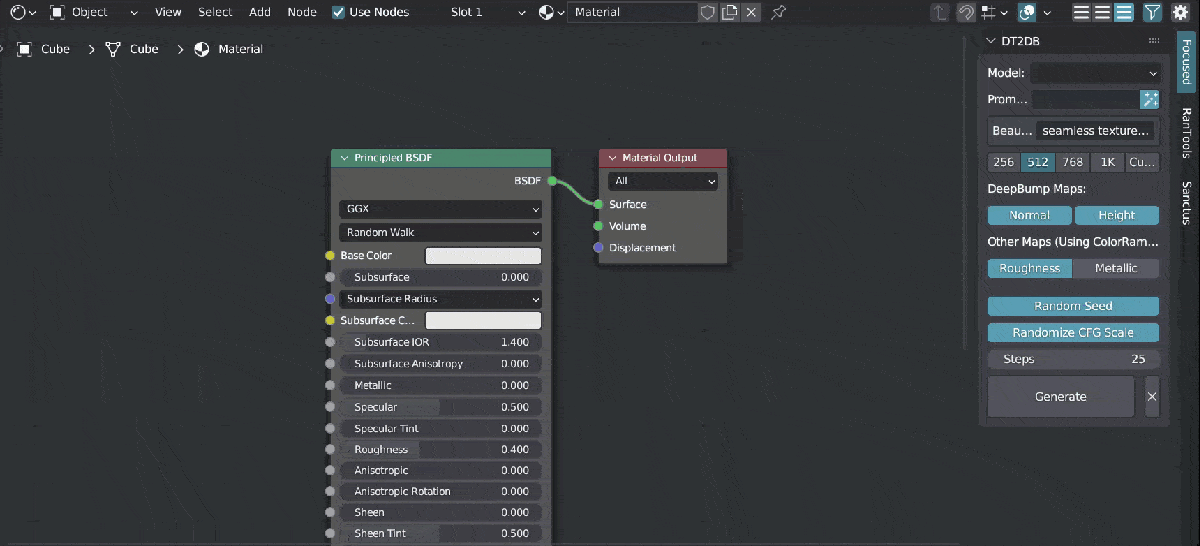This screenshot has height=546, width=1200.
Task: Click the funnel filter icon
Action: (x=1153, y=12)
